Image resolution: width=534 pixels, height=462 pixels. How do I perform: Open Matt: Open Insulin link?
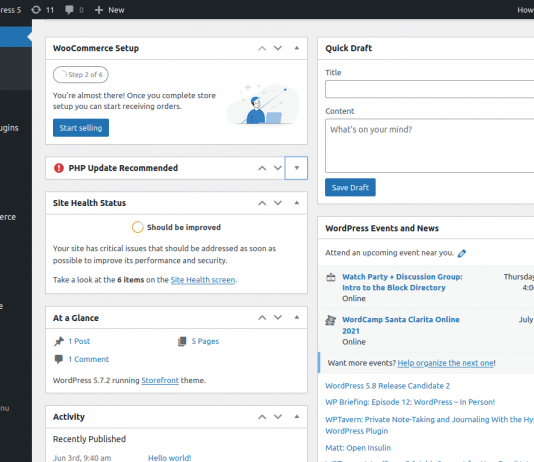coord(358,448)
